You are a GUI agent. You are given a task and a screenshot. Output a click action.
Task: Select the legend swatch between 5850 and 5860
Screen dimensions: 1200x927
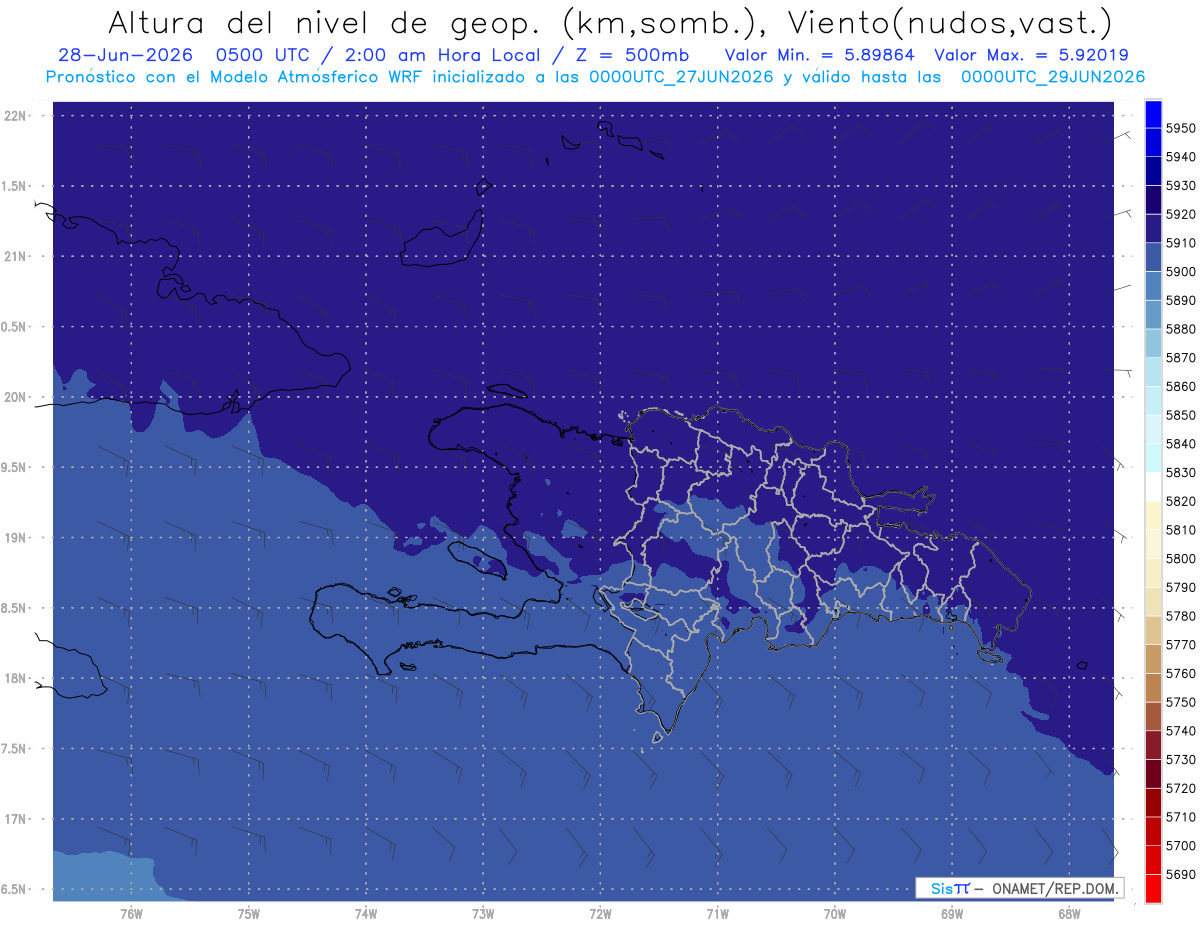(x=1152, y=400)
